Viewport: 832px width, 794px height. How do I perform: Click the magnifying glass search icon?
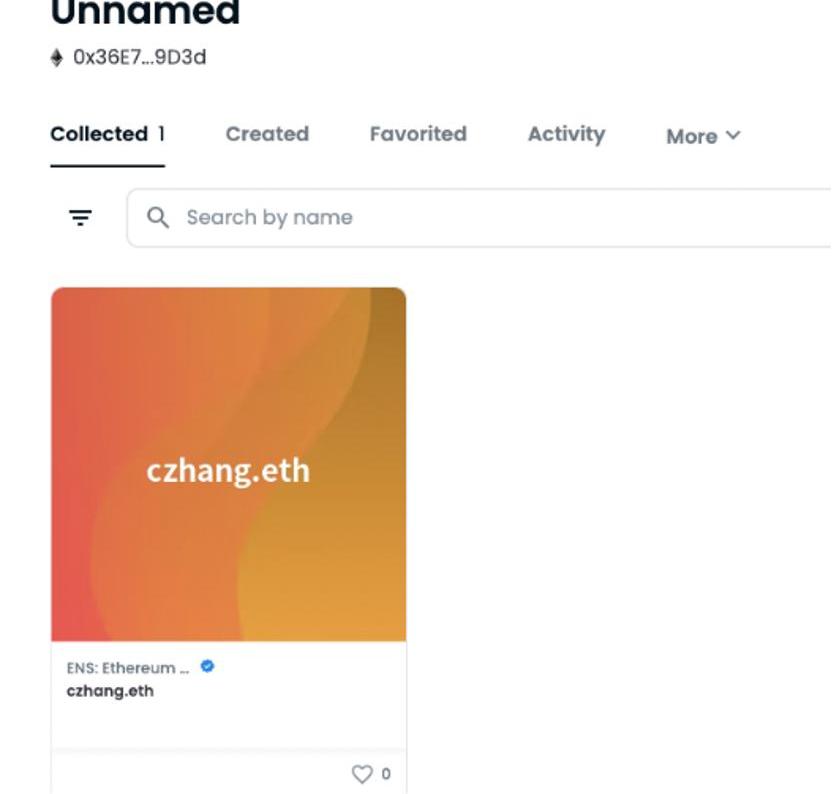[x=158, y=217]
